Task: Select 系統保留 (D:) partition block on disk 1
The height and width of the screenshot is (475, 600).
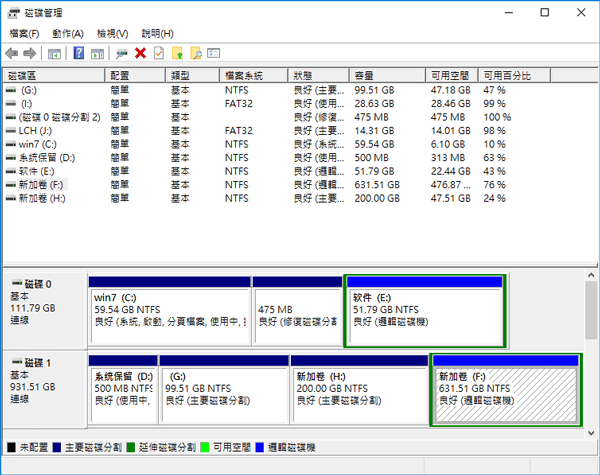Action: pos(123,389)
